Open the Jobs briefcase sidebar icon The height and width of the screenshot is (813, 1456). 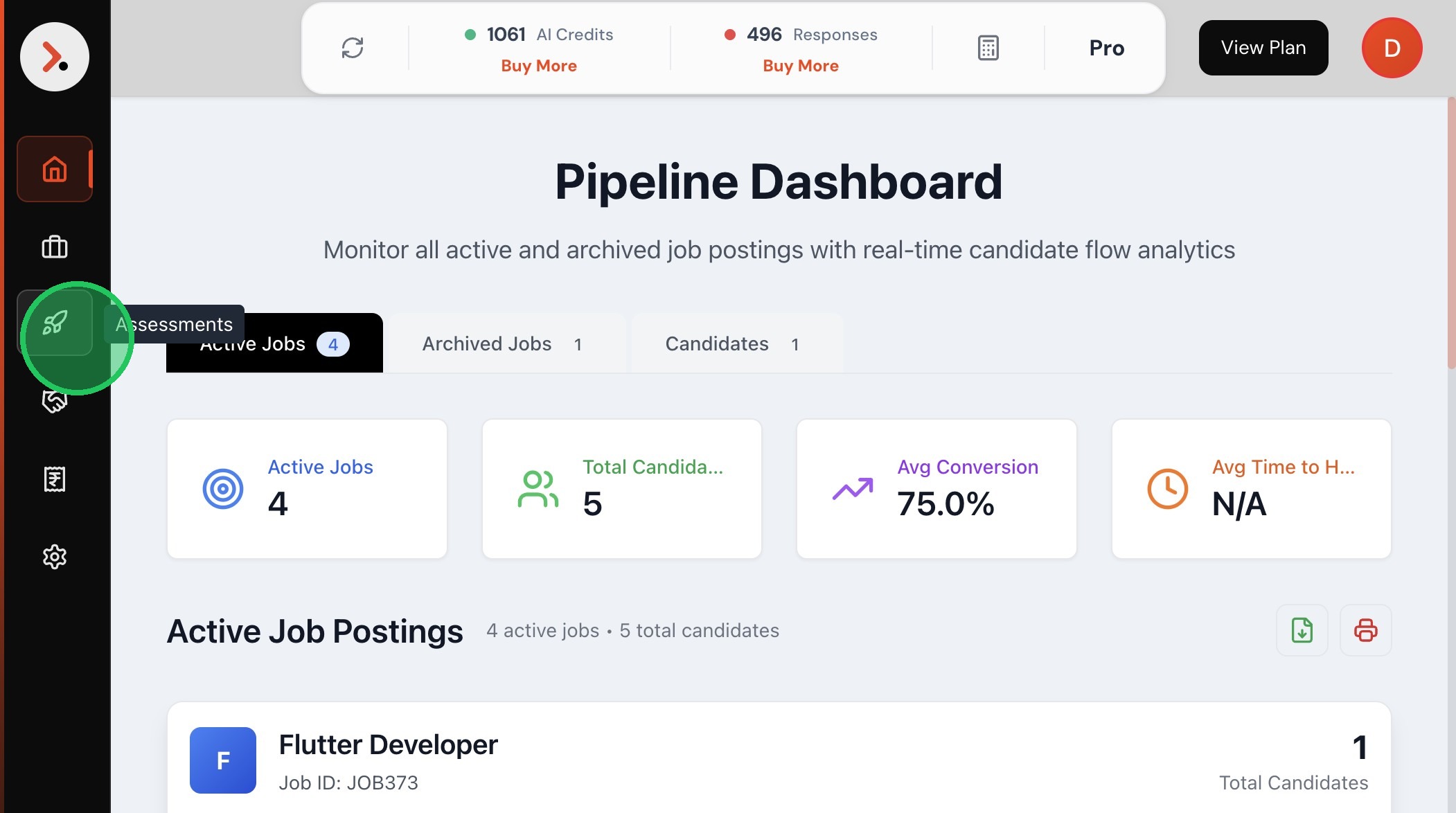coord(55,247)
